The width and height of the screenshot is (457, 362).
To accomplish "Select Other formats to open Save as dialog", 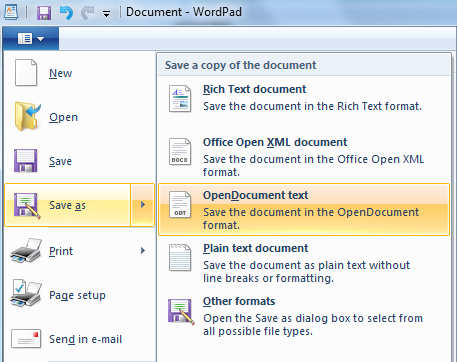I will coord(304,315).
